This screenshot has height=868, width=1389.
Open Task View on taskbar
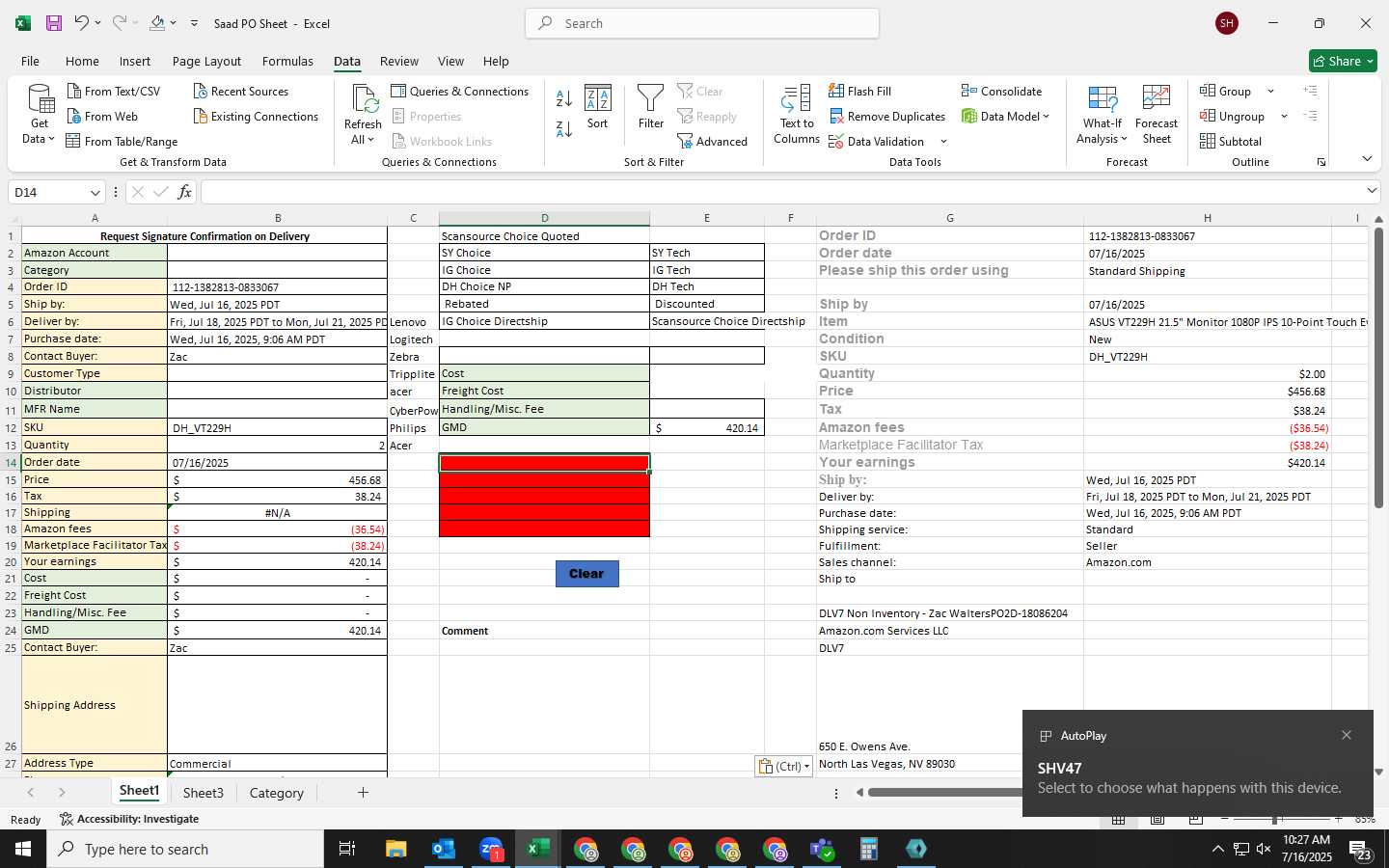click(x=347, y=849)
